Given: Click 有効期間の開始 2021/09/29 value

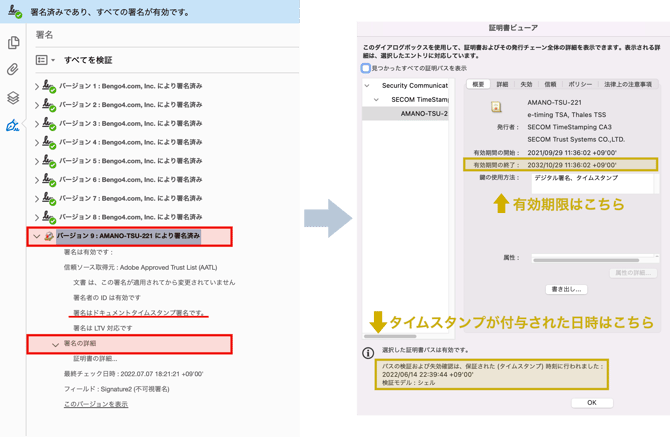Looking at the screenshot, I should [572, 153].
